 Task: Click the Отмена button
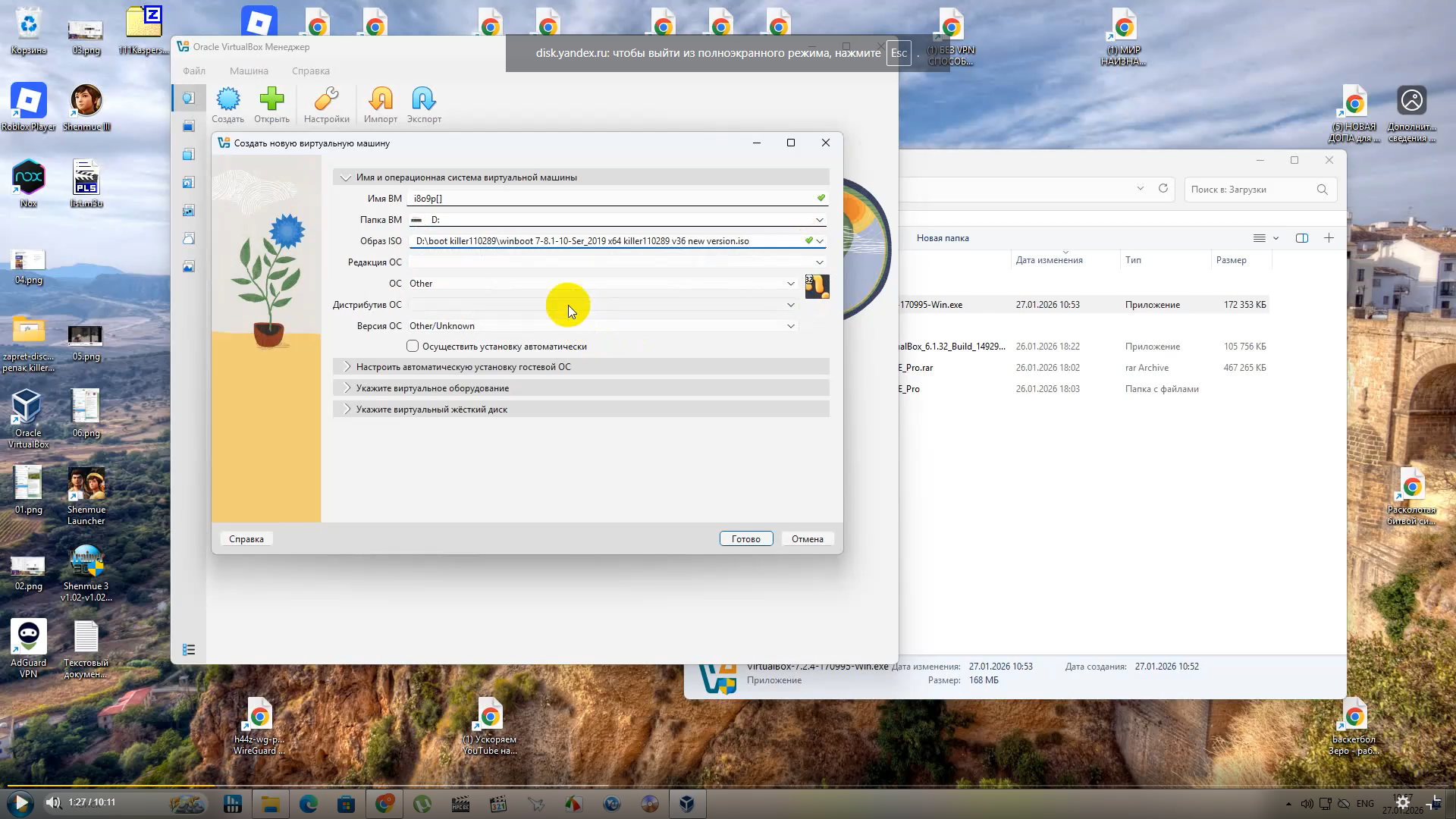[x=807, y=539]
